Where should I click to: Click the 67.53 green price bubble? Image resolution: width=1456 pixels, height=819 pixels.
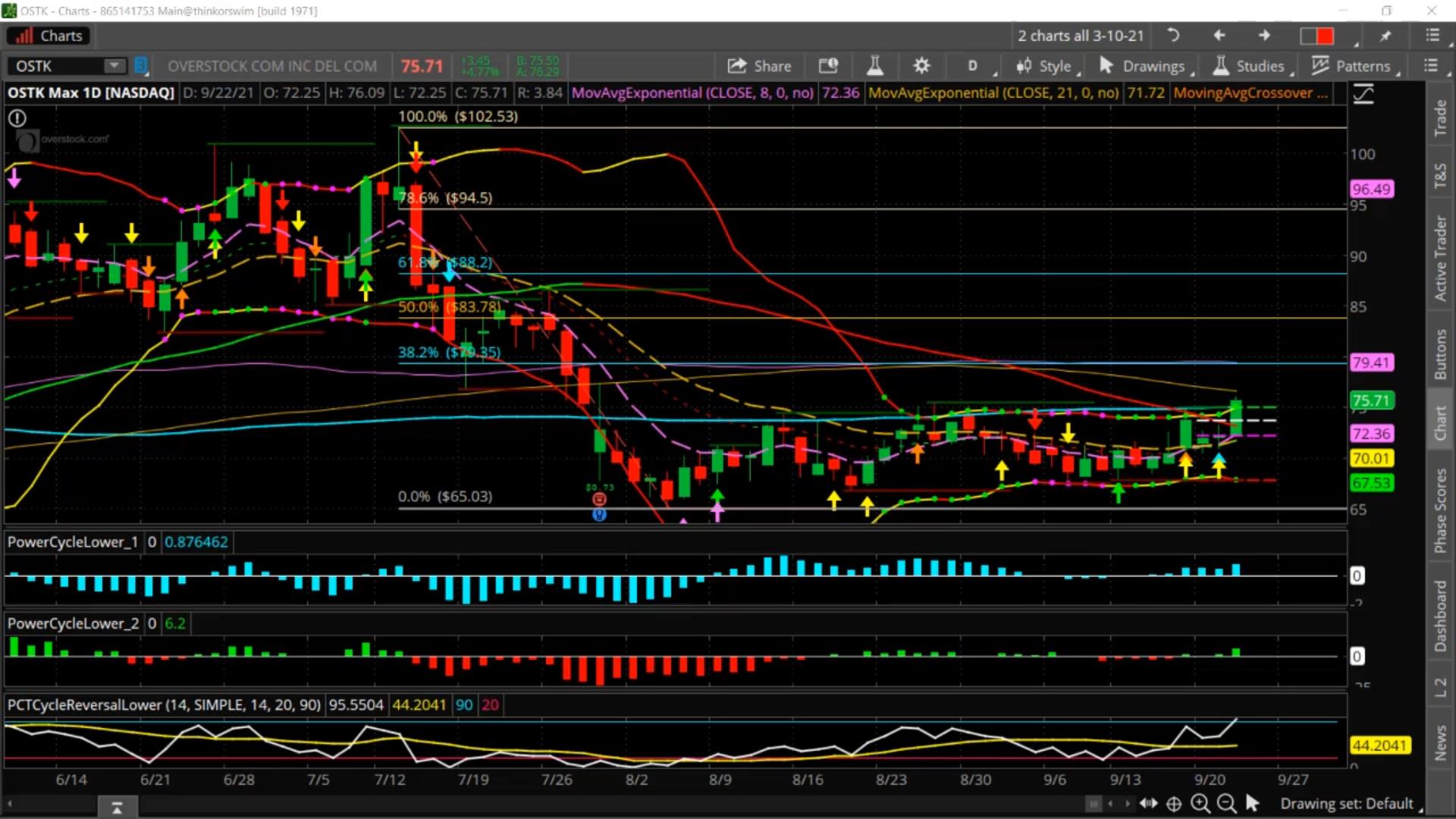pos(1371,483)
